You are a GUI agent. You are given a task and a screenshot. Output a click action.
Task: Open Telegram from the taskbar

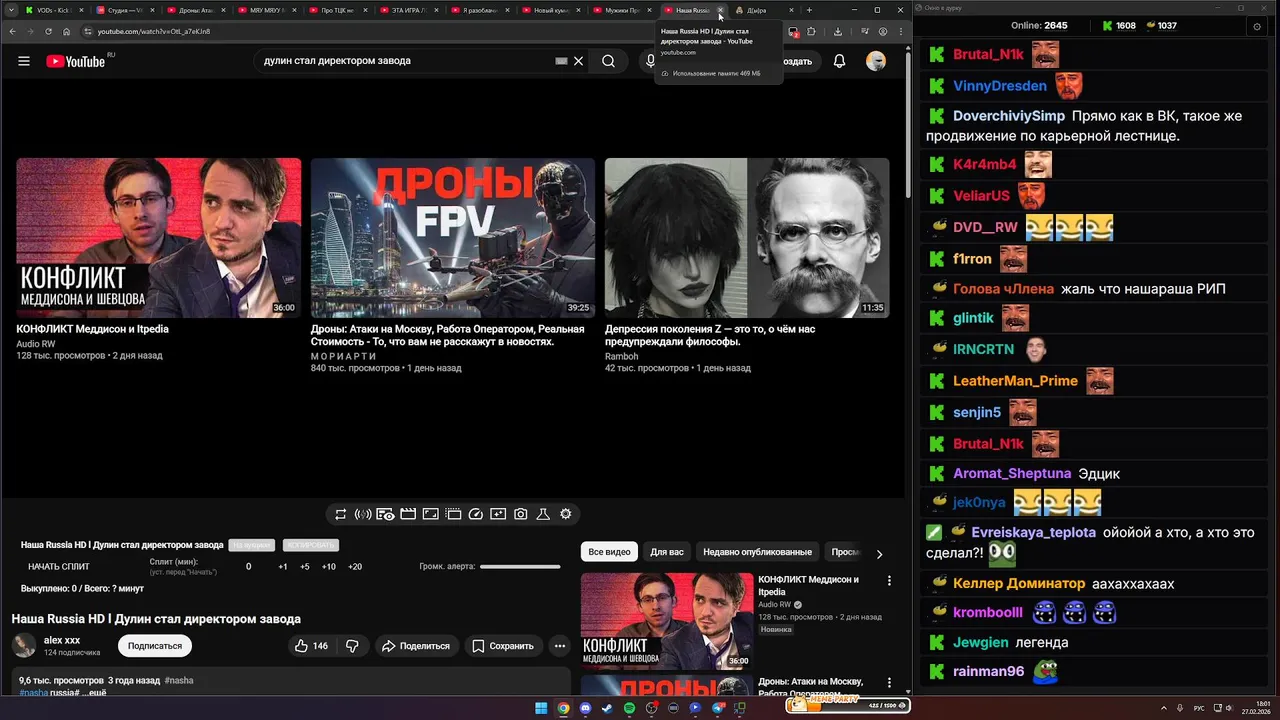click(717, 708)
